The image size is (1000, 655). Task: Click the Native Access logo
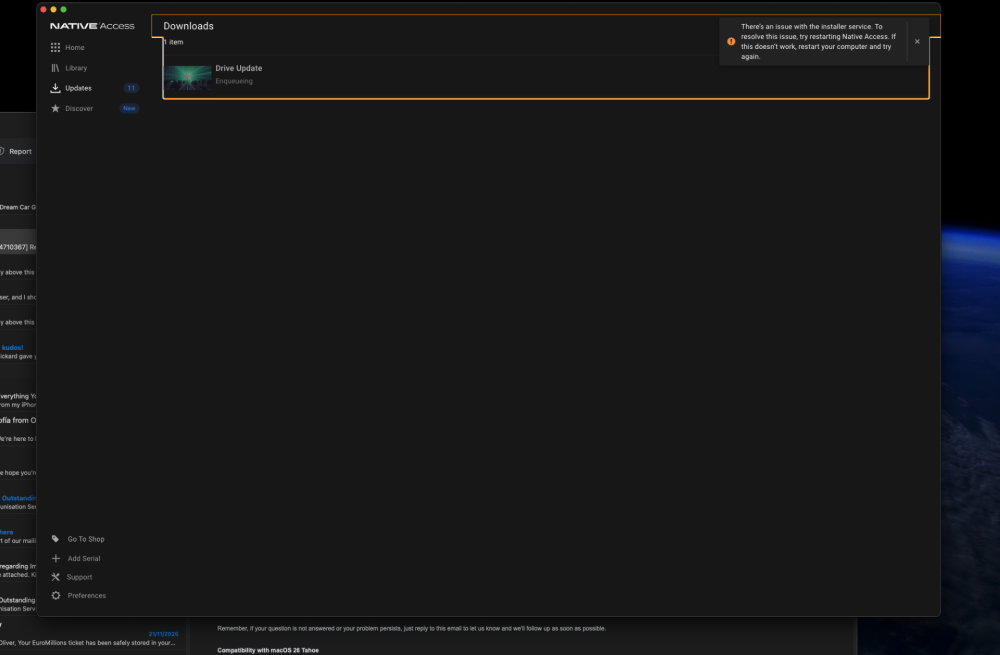pos(92,26)
